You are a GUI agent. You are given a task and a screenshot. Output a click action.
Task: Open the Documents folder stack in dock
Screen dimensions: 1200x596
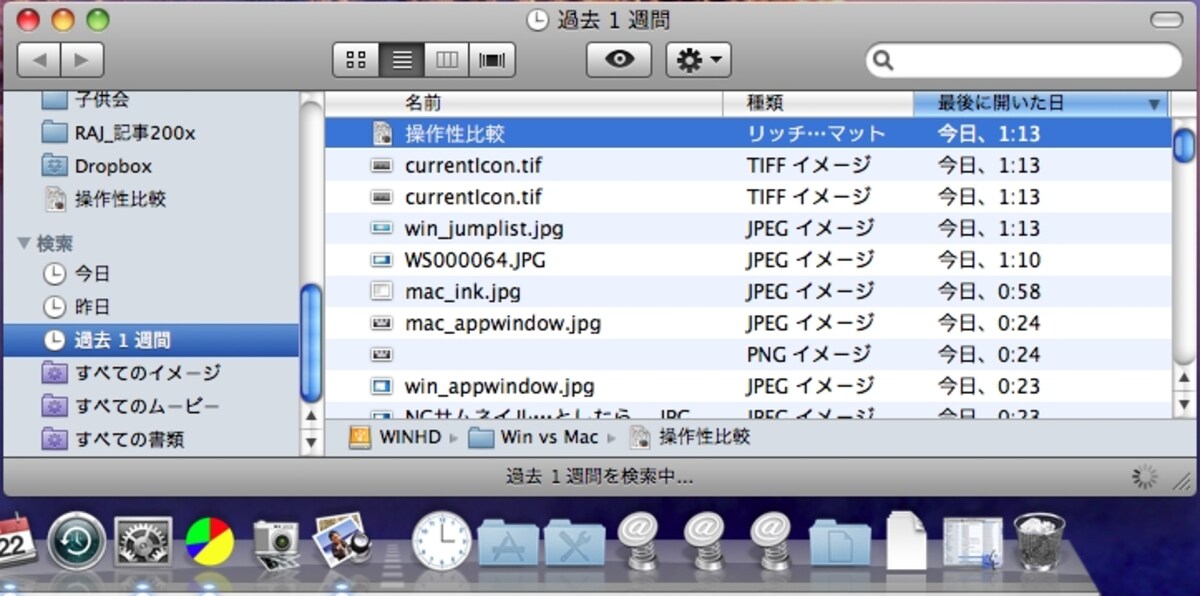840,544
